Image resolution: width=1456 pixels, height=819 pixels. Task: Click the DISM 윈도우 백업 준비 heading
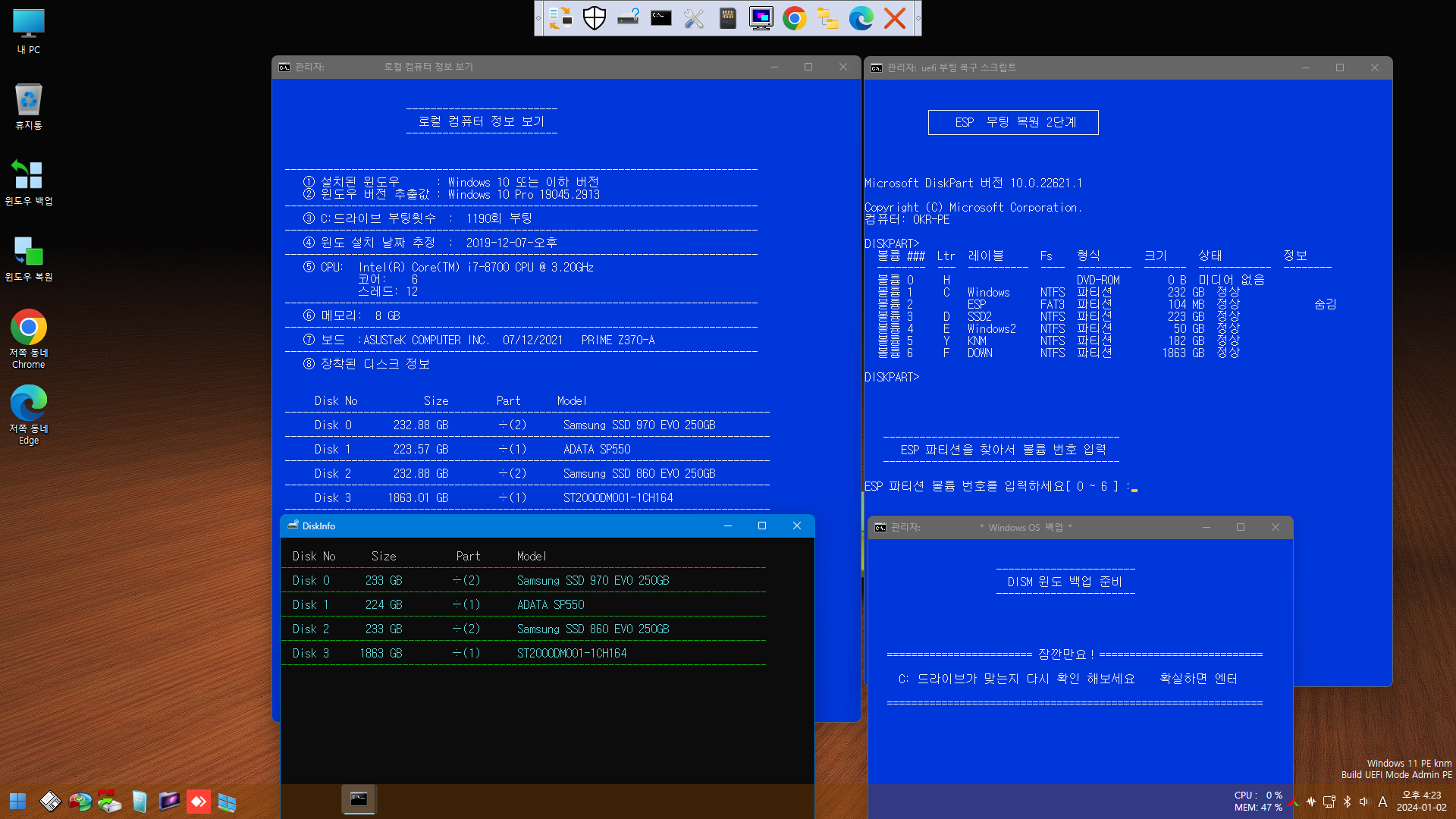1065,582
